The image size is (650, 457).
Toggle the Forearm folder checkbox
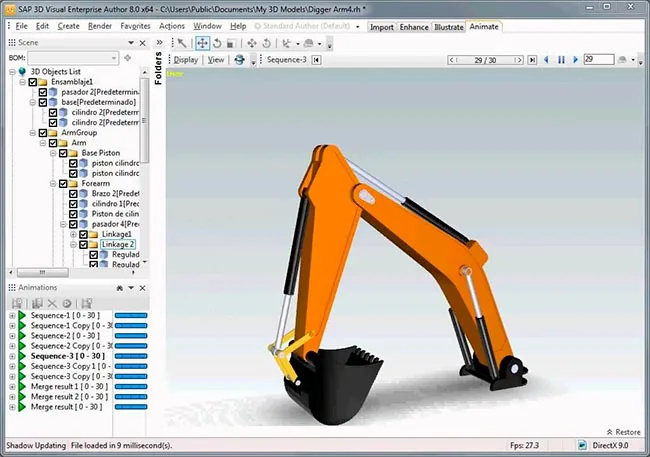[x=63, y=183]
